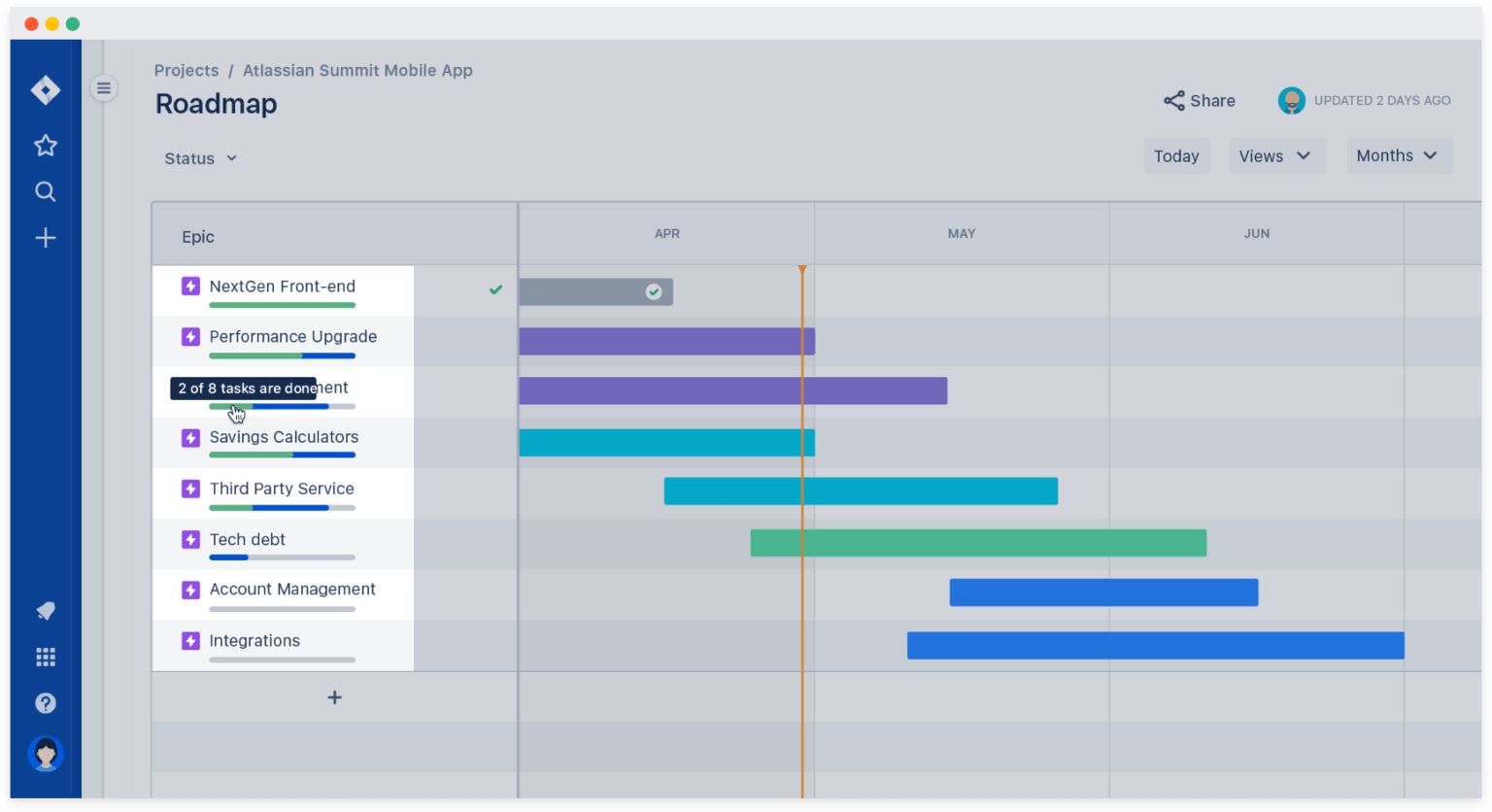Select the MAY column header
This screenshot has height=812, width=1492.
[x=961, y=233]
